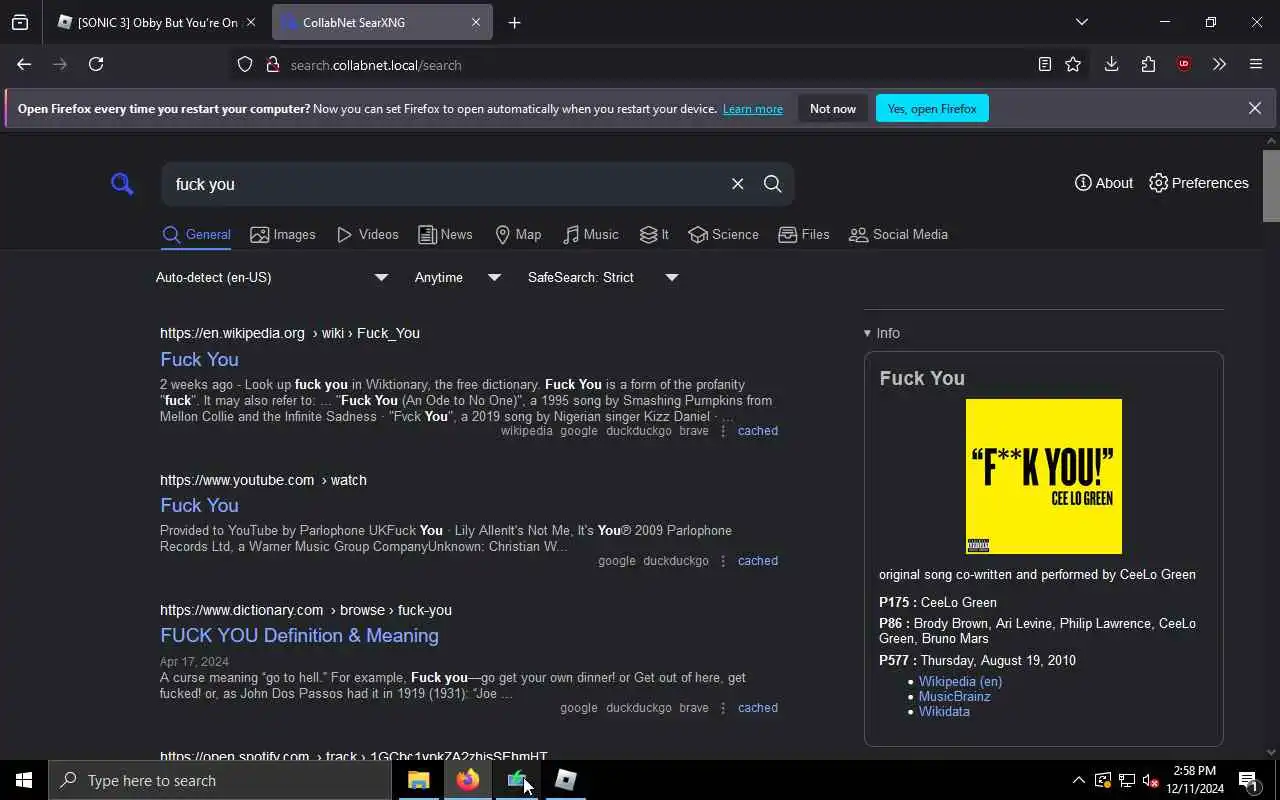Toggle Firefox reader view icon
Viewport: 1280px width, 800px height.
[1044, 64]
